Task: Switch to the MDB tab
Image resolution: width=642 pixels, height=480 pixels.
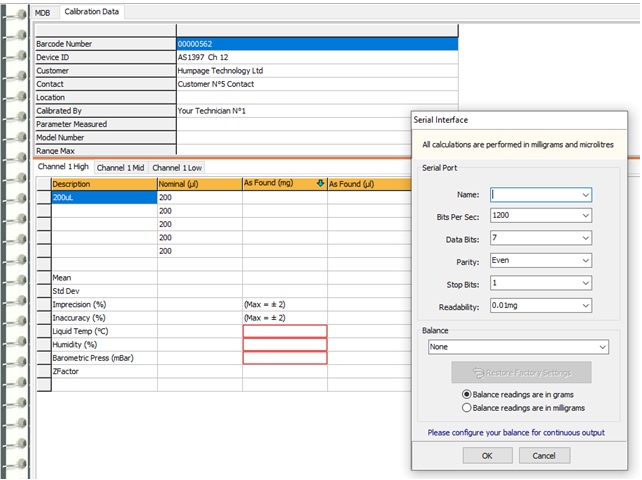Action: click(x=43, y=13)
